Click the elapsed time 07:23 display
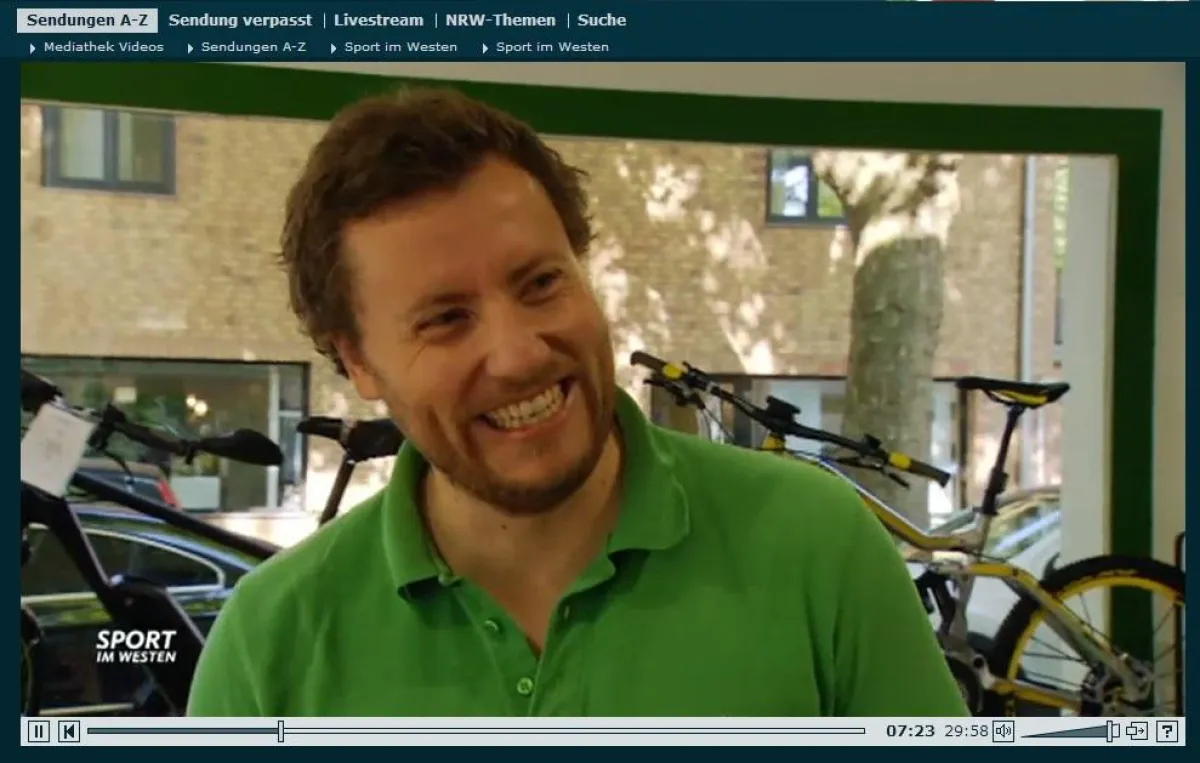 point(910,731)
